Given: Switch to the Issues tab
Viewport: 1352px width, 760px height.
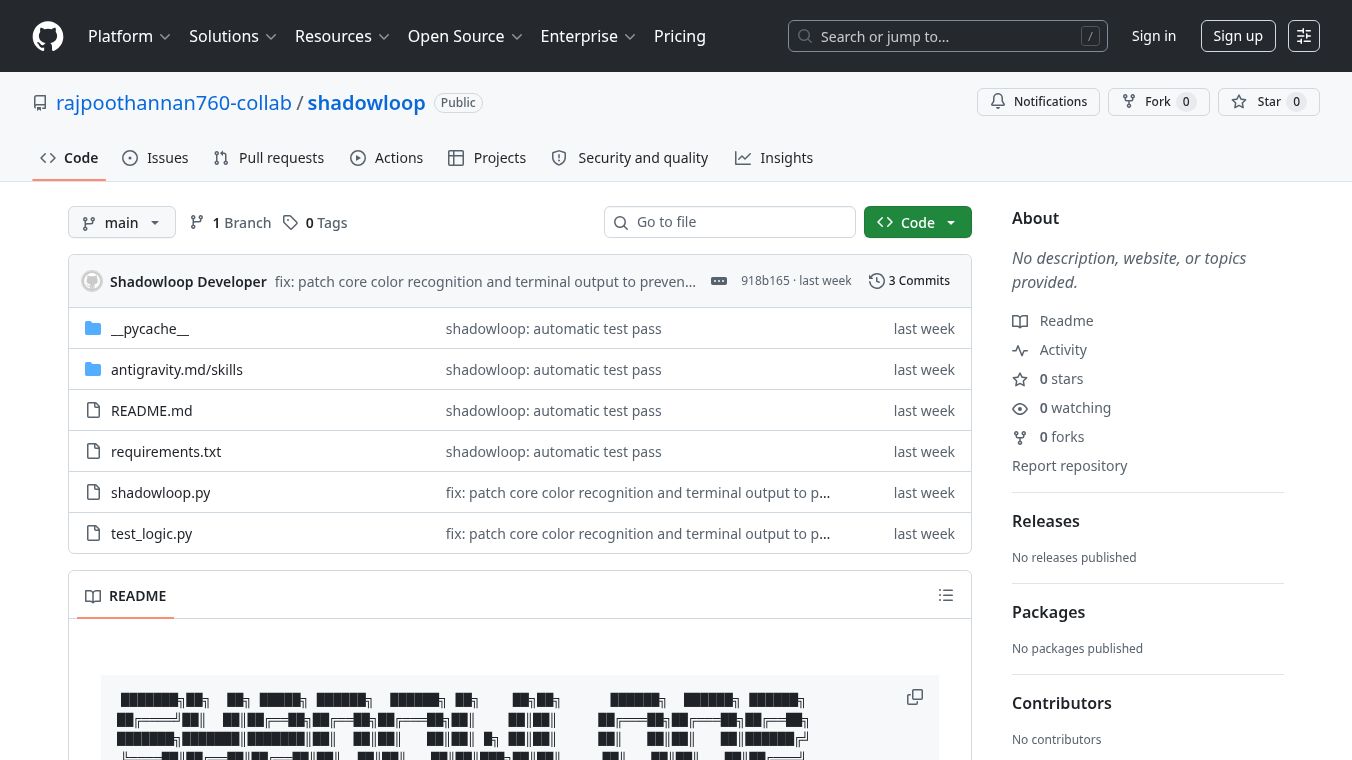Looking at the screenshot, I should coord(155,158).
